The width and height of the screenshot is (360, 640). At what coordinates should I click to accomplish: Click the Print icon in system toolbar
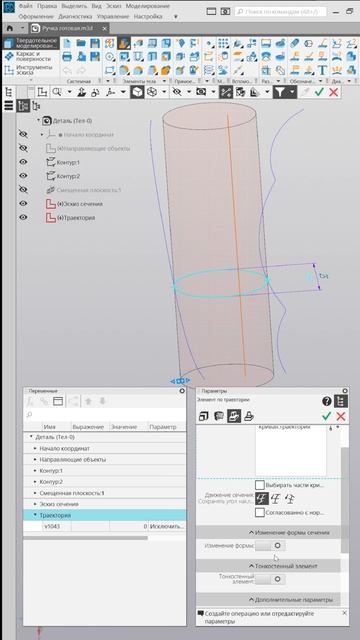point(67,57)
